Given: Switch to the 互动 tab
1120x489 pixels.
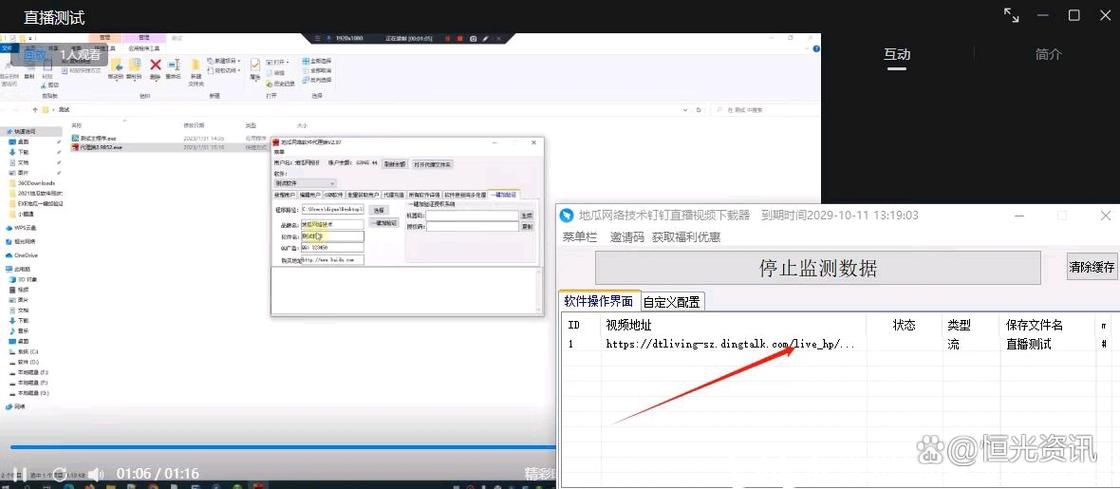Looking at the screenshot, I should [x=896, y=54].
